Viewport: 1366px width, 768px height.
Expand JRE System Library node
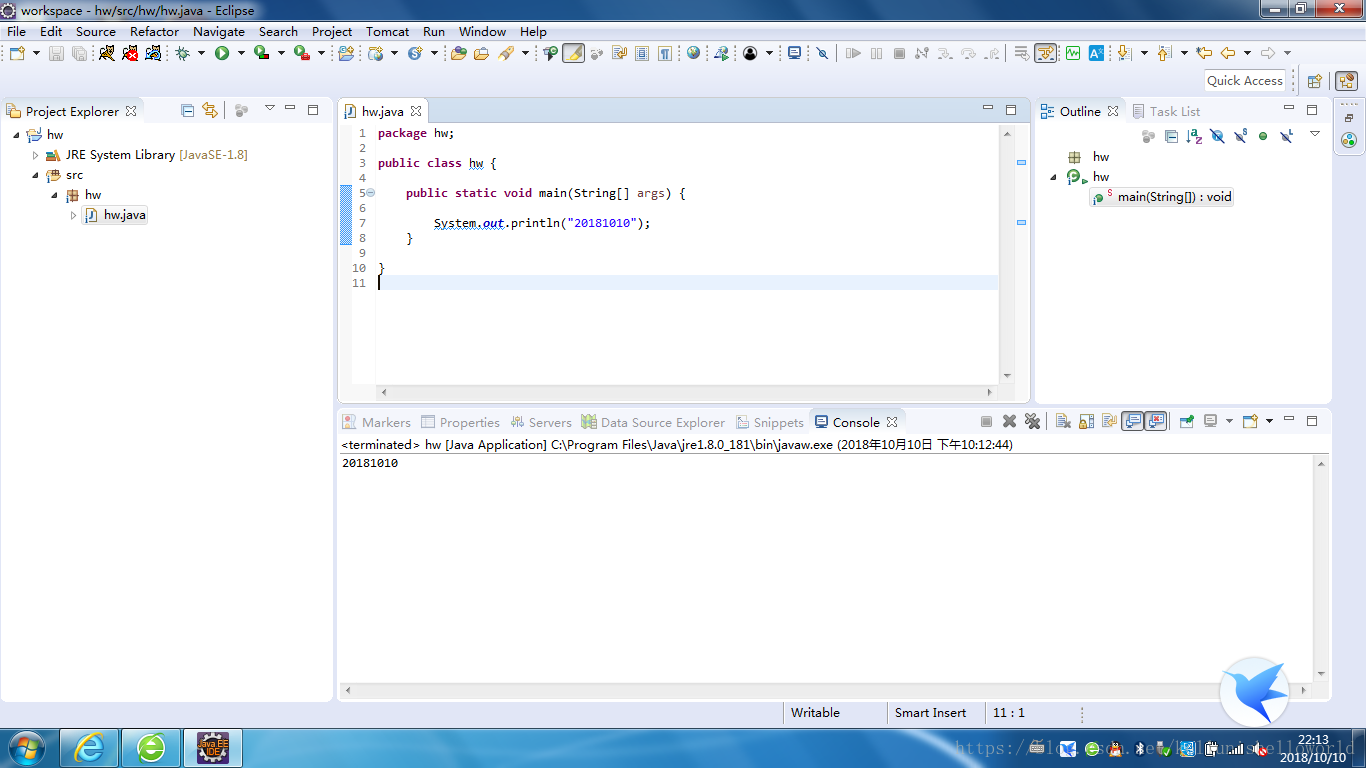[x=35, y=155]
